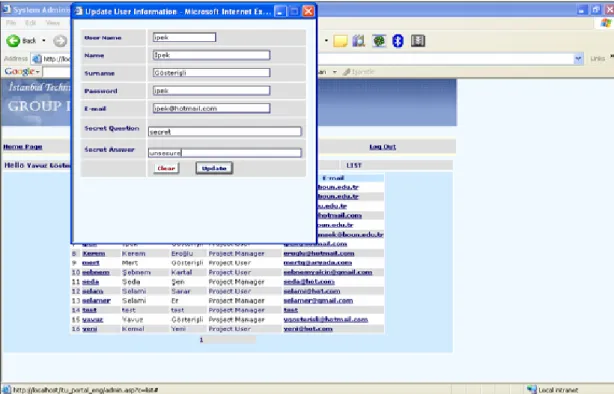Switch to the LIST tab

[354, 165]
